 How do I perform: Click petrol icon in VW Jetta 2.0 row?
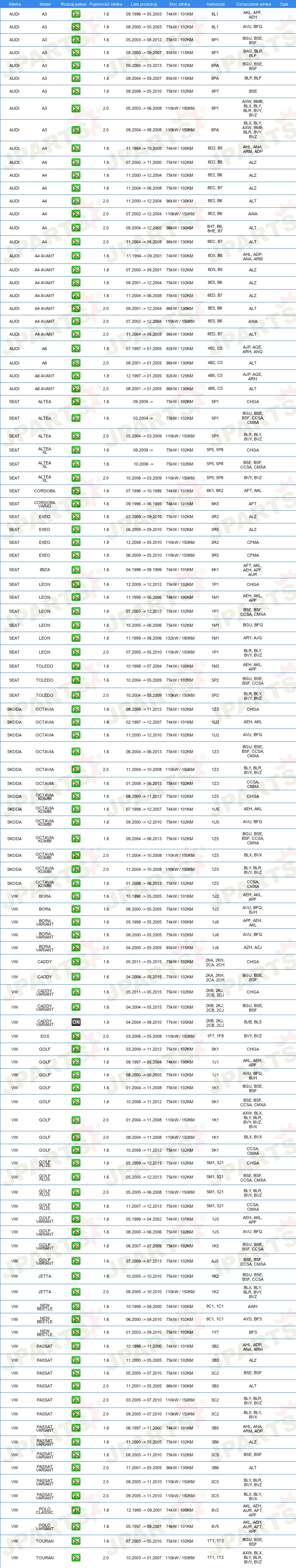[76, 1292]
